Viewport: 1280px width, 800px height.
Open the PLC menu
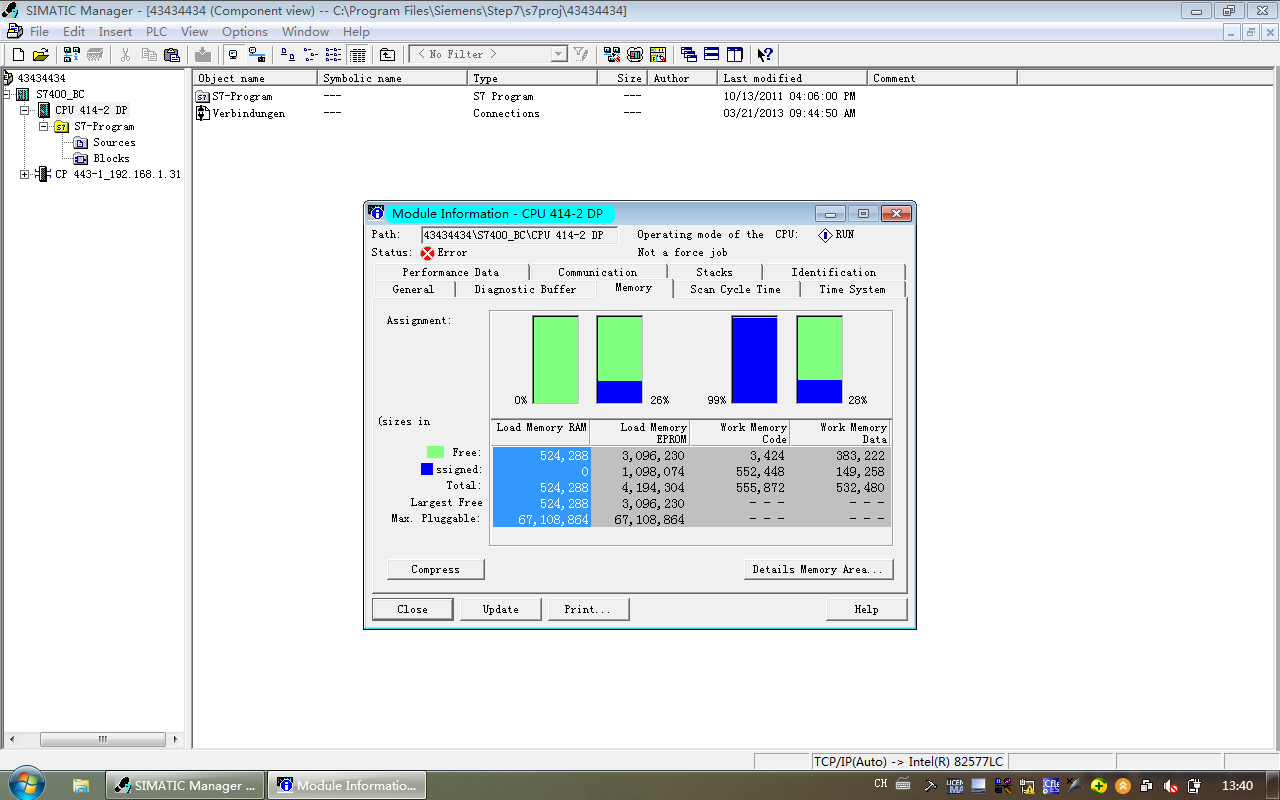156,32
